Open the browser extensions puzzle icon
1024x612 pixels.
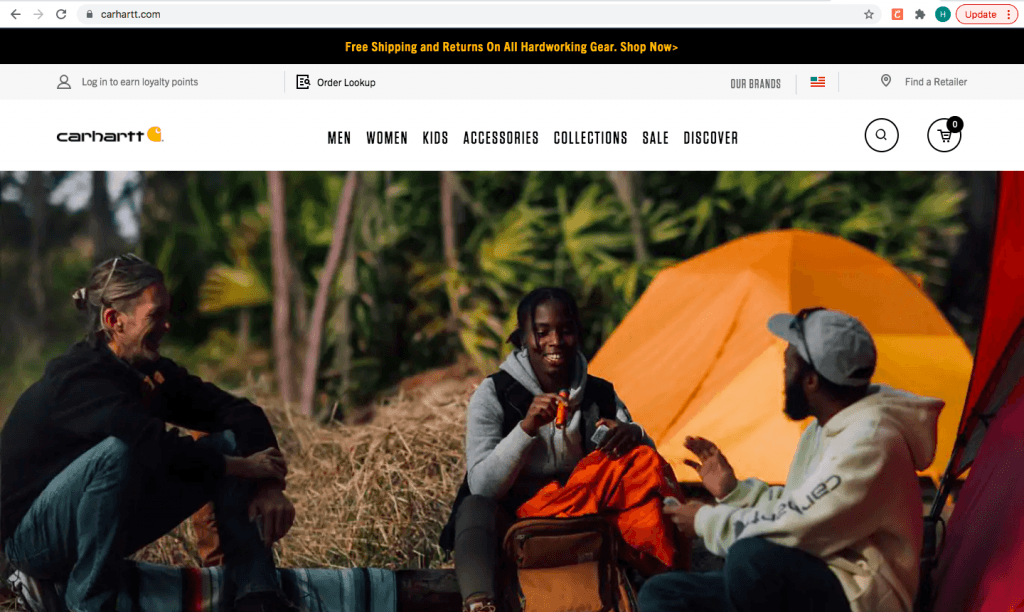[920, 14]
